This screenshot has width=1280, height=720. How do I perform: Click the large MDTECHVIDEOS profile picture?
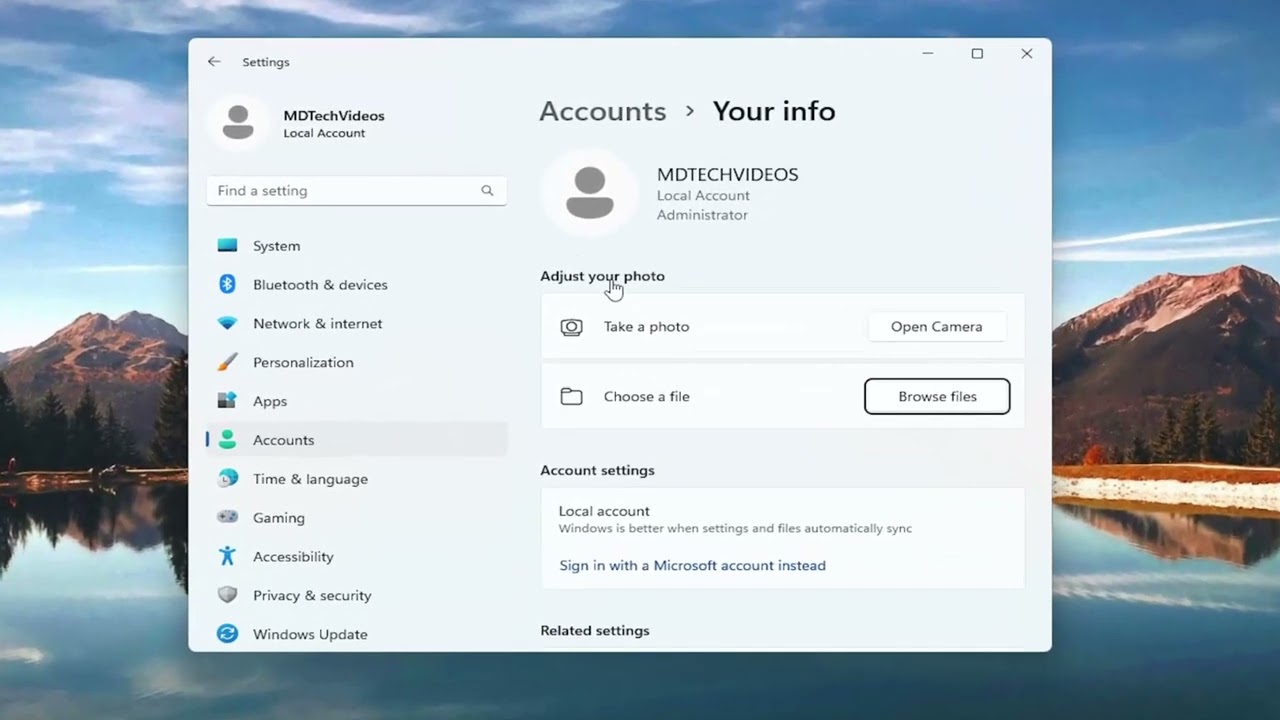pyautogui.click(x=590, y=193)
